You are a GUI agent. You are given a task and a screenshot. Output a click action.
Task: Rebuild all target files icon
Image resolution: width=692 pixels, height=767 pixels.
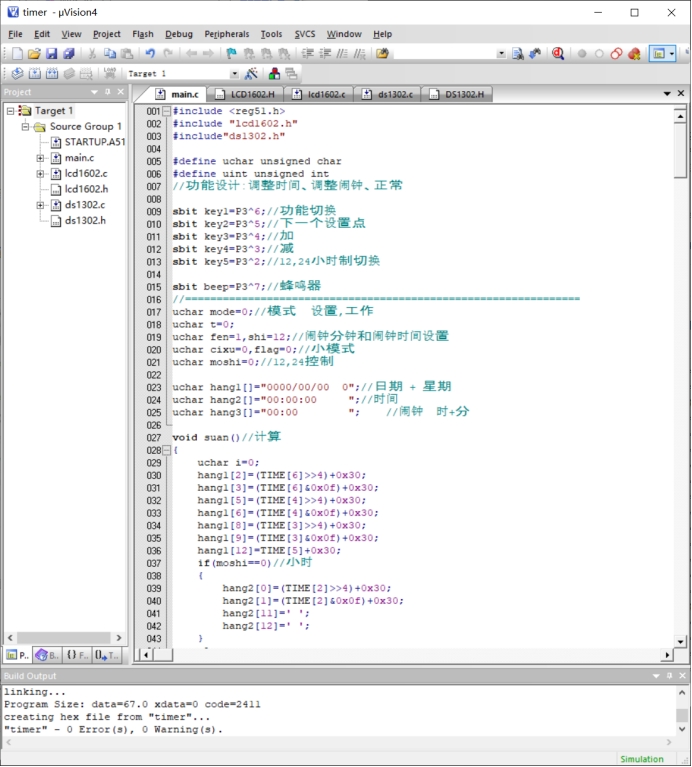(52, 74)
